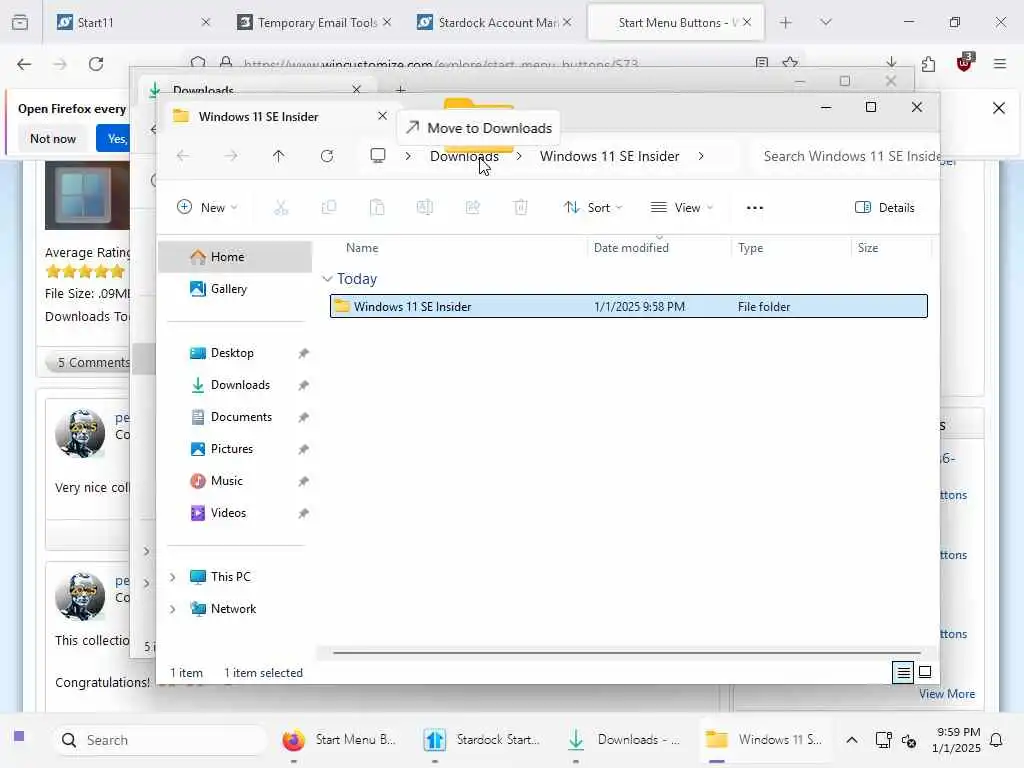Open uBlock shield extension icon in Firefox
1024x768 pixels.
pyautogui.click(x=965, y=63)
